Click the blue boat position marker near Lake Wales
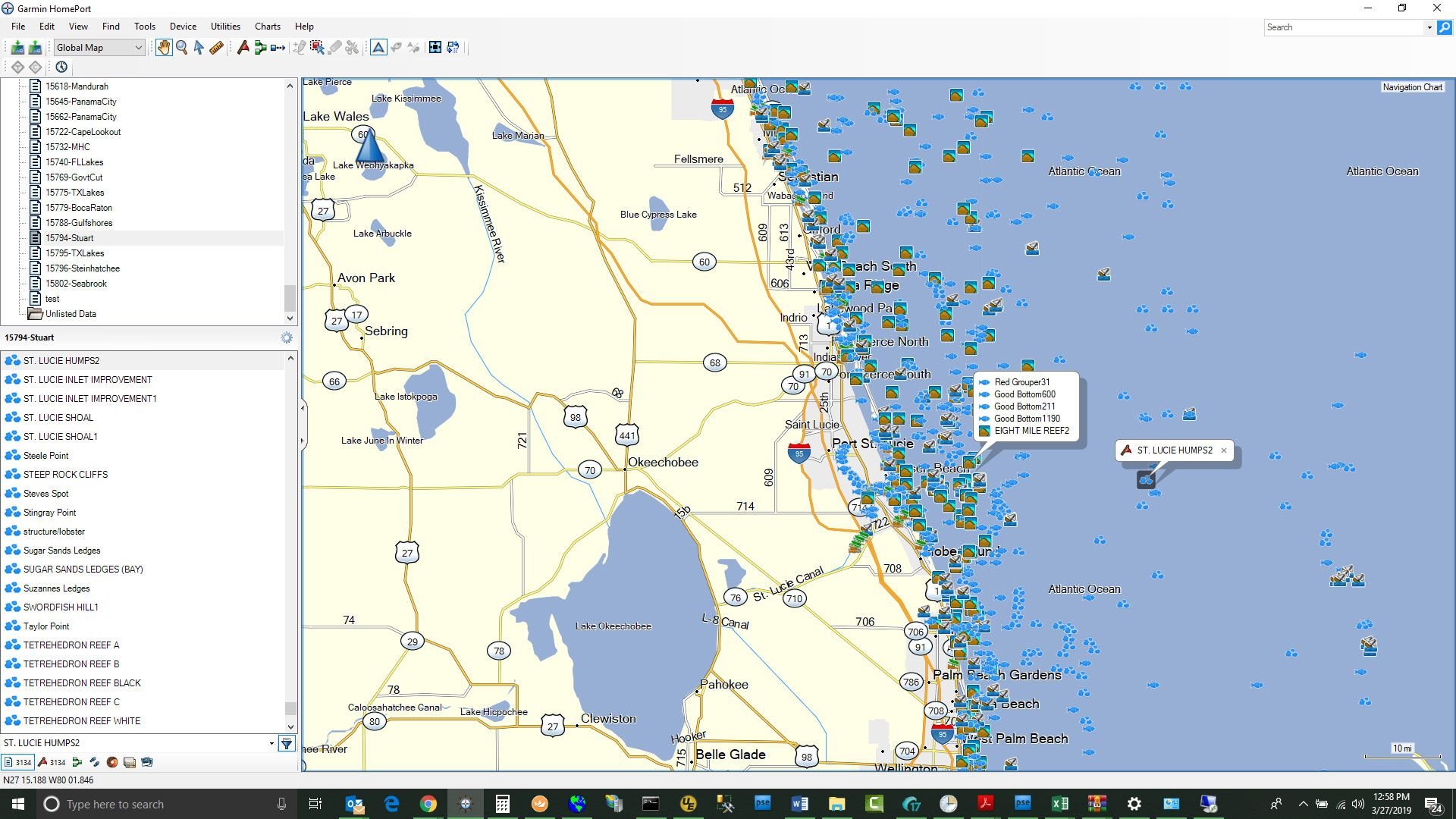Viewport: 1456px width, 819px height. [369, 146]
